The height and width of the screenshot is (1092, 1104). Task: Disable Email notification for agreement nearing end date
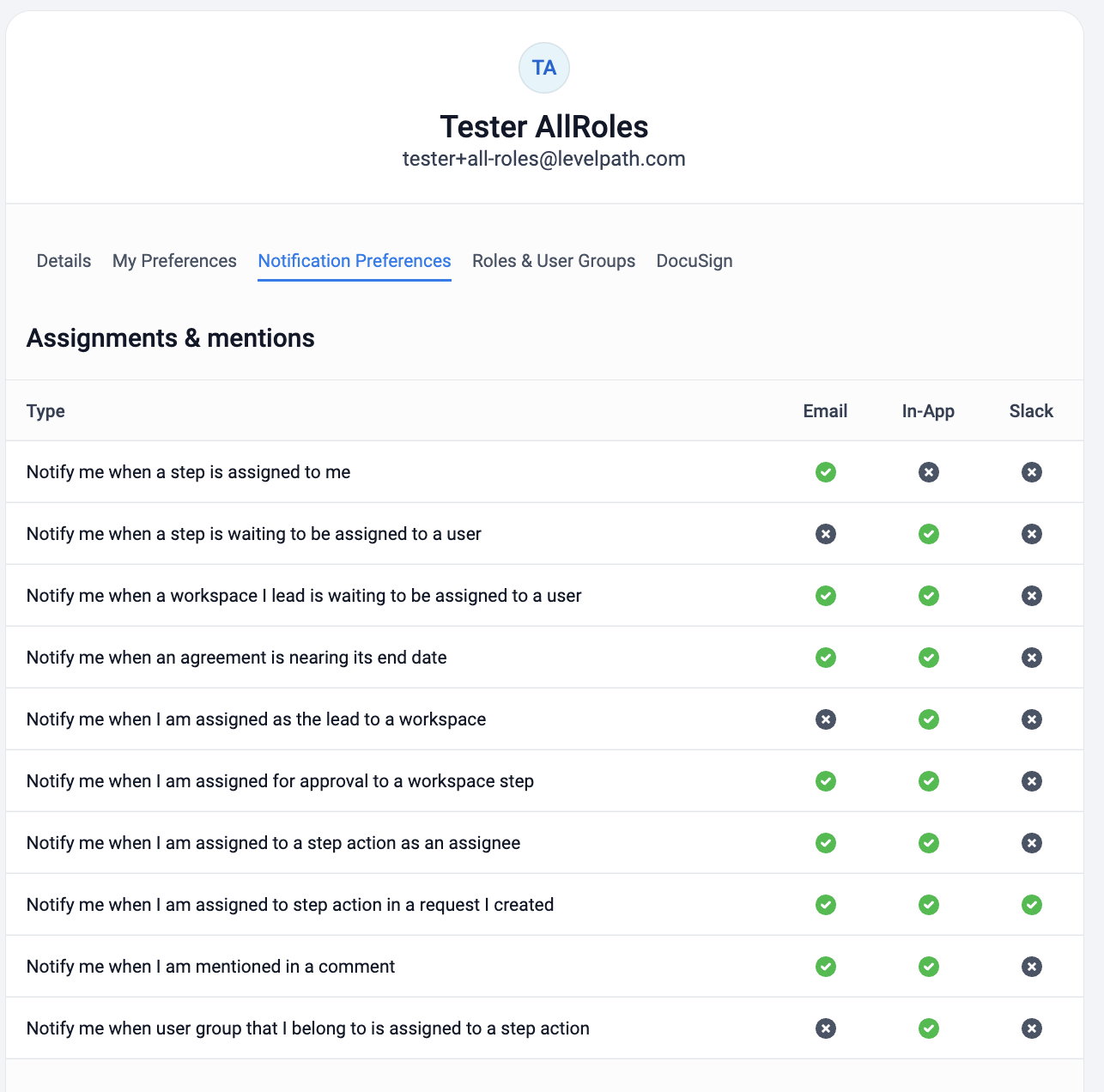coord(825,658)
